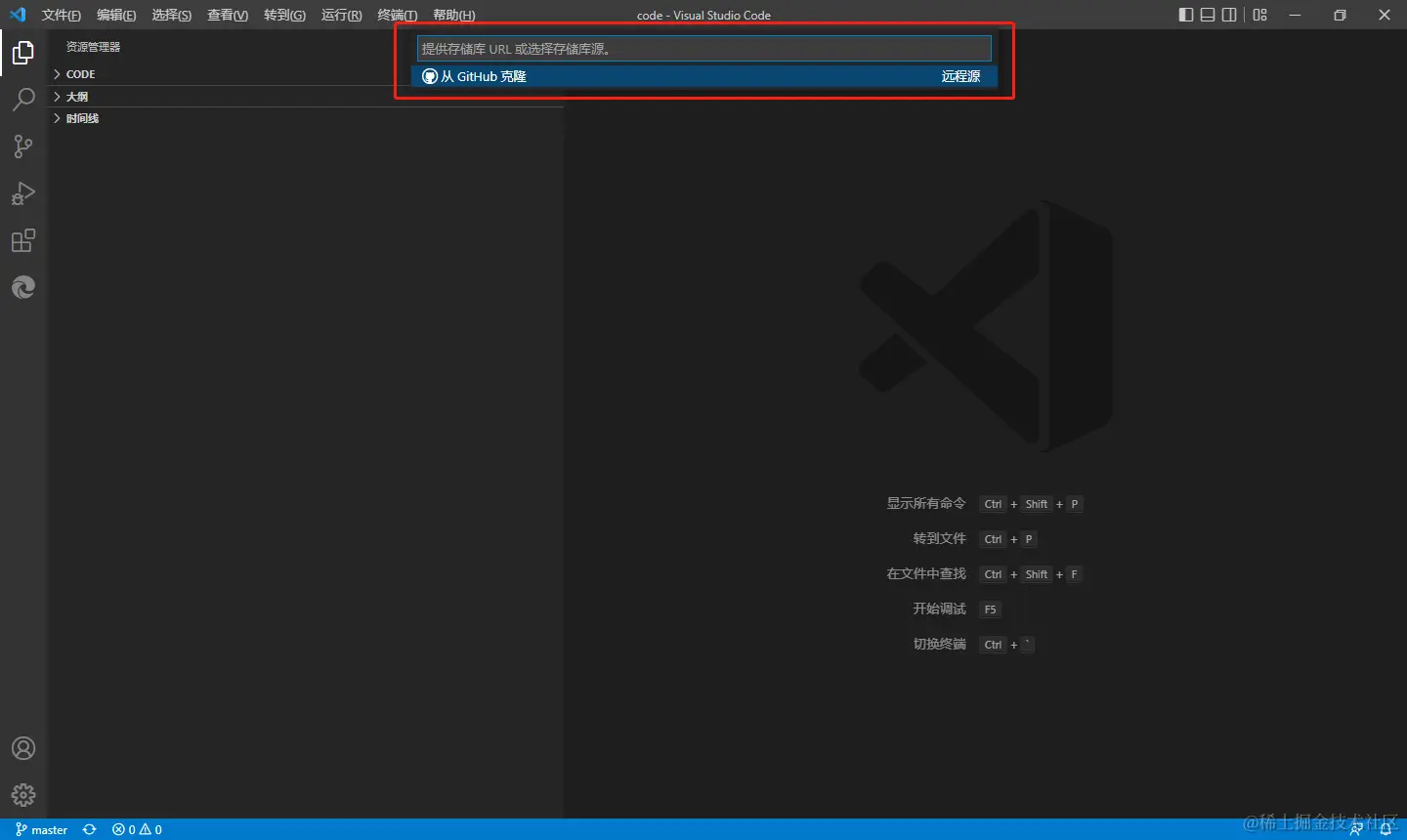
Task: Click the 远程源 link in quick pick
Action: pos(959,76)
